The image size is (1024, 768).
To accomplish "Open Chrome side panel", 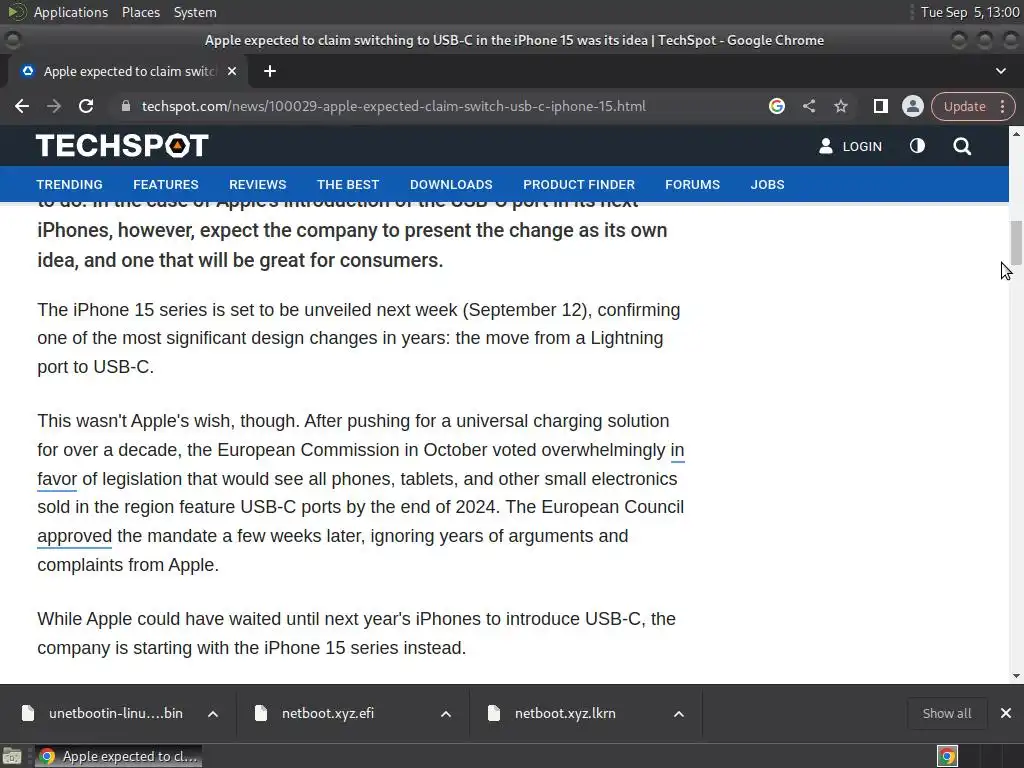I will (x=880, y=106).
